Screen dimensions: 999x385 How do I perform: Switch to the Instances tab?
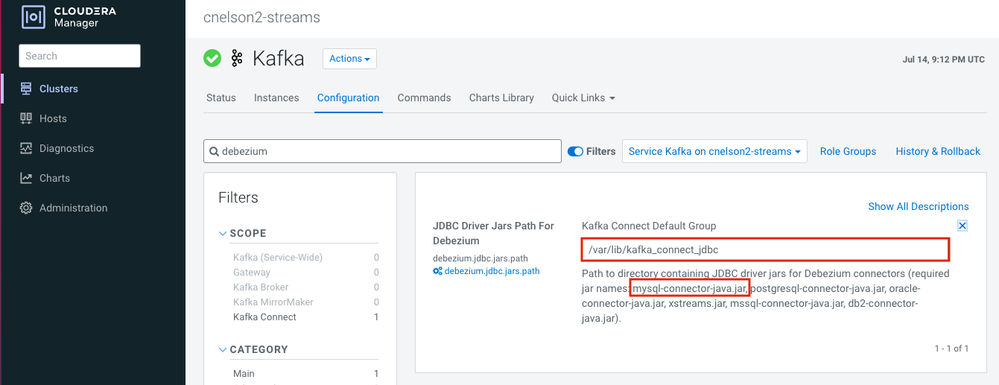[x=277, y=98]
